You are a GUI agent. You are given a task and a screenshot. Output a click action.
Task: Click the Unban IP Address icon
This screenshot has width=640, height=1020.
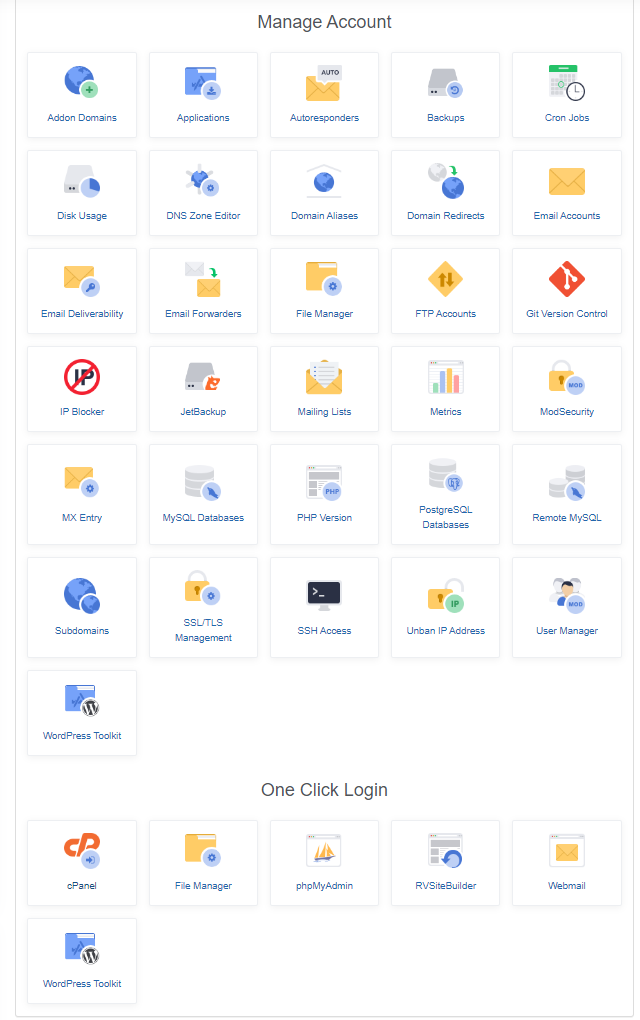pyautogui.click(x=446, y=595)
